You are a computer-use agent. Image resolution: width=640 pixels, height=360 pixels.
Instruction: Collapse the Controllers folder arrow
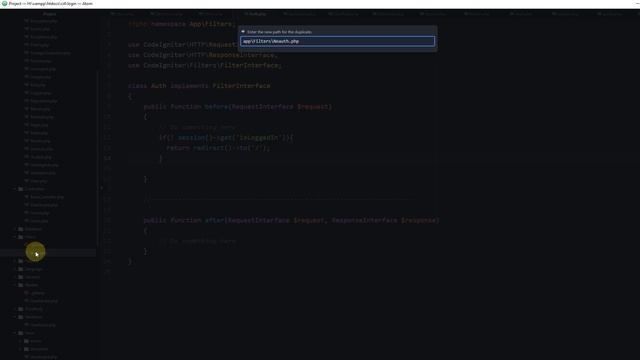15,189
